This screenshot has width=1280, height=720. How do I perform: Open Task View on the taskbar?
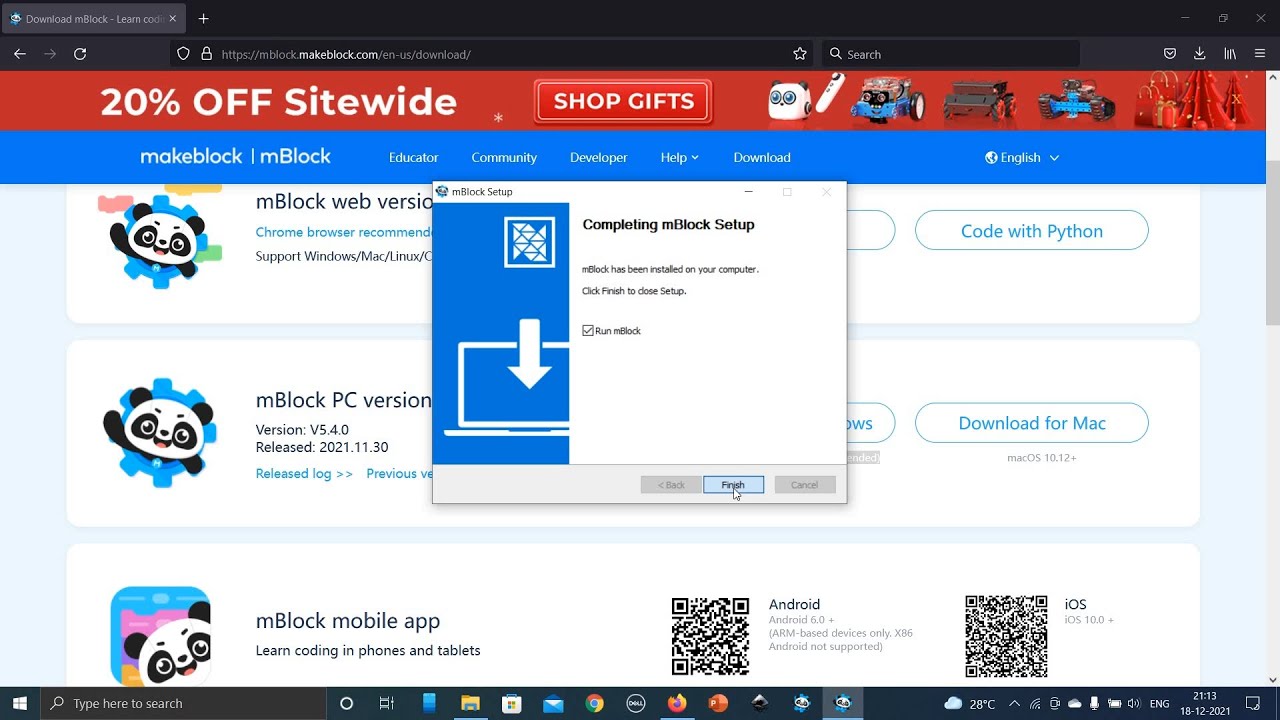[x=387, y=703]
